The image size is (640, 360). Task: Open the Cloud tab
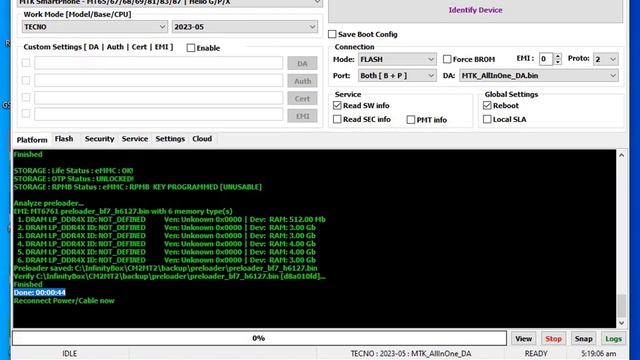202,139
